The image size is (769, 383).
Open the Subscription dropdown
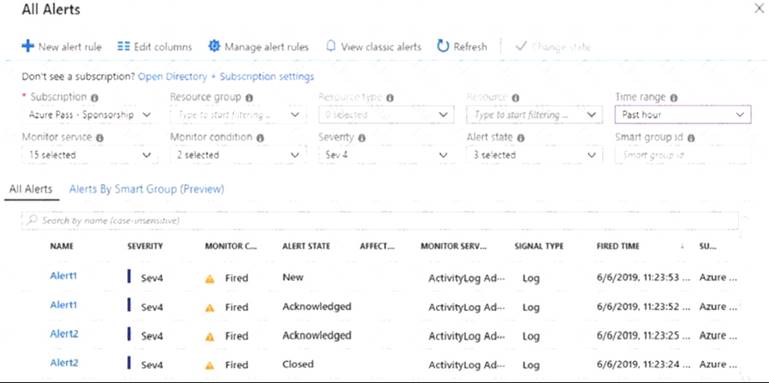point(89,115)
